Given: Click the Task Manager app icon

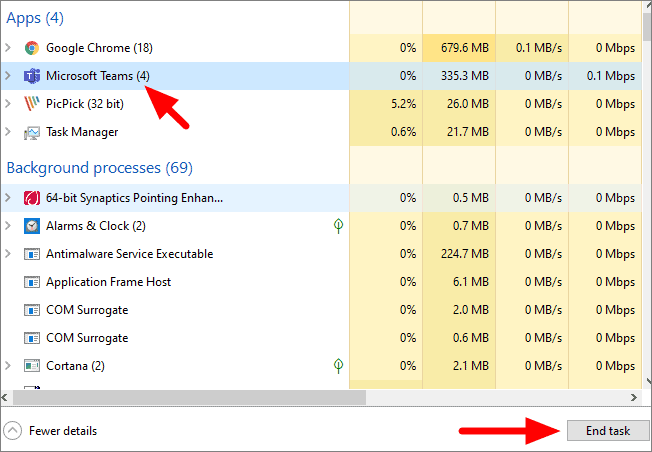Looking at the screenshot, I should pyautogui.click(x=32, y=132).
